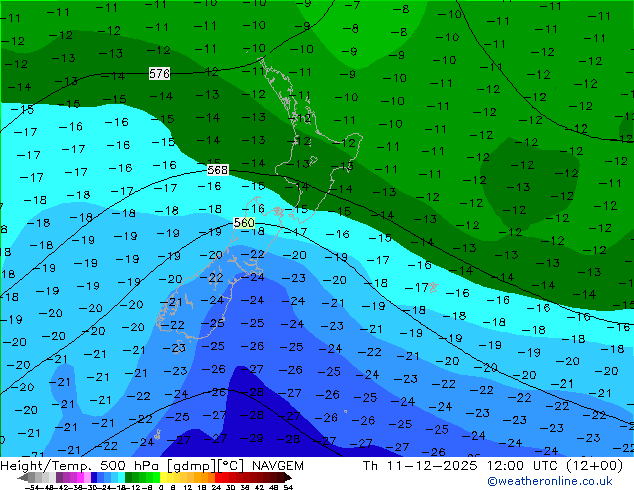Click the magenta swatch in color legend
634x490 pixels.
coord(80,477)
